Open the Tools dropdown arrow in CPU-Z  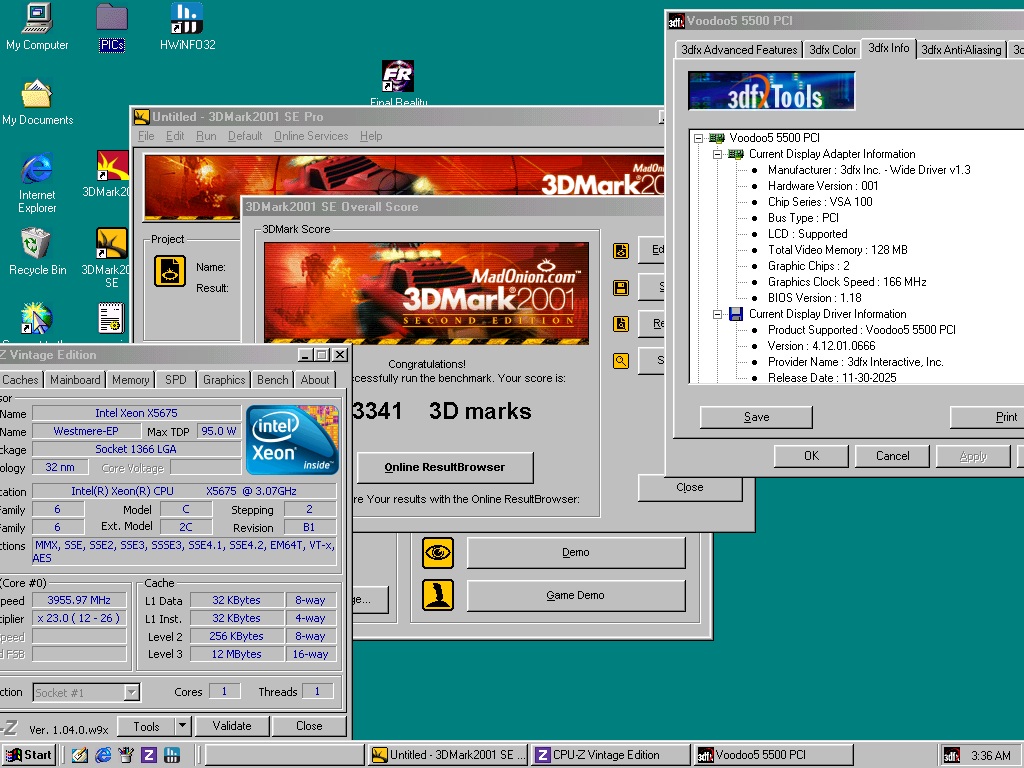coord(182,726)
